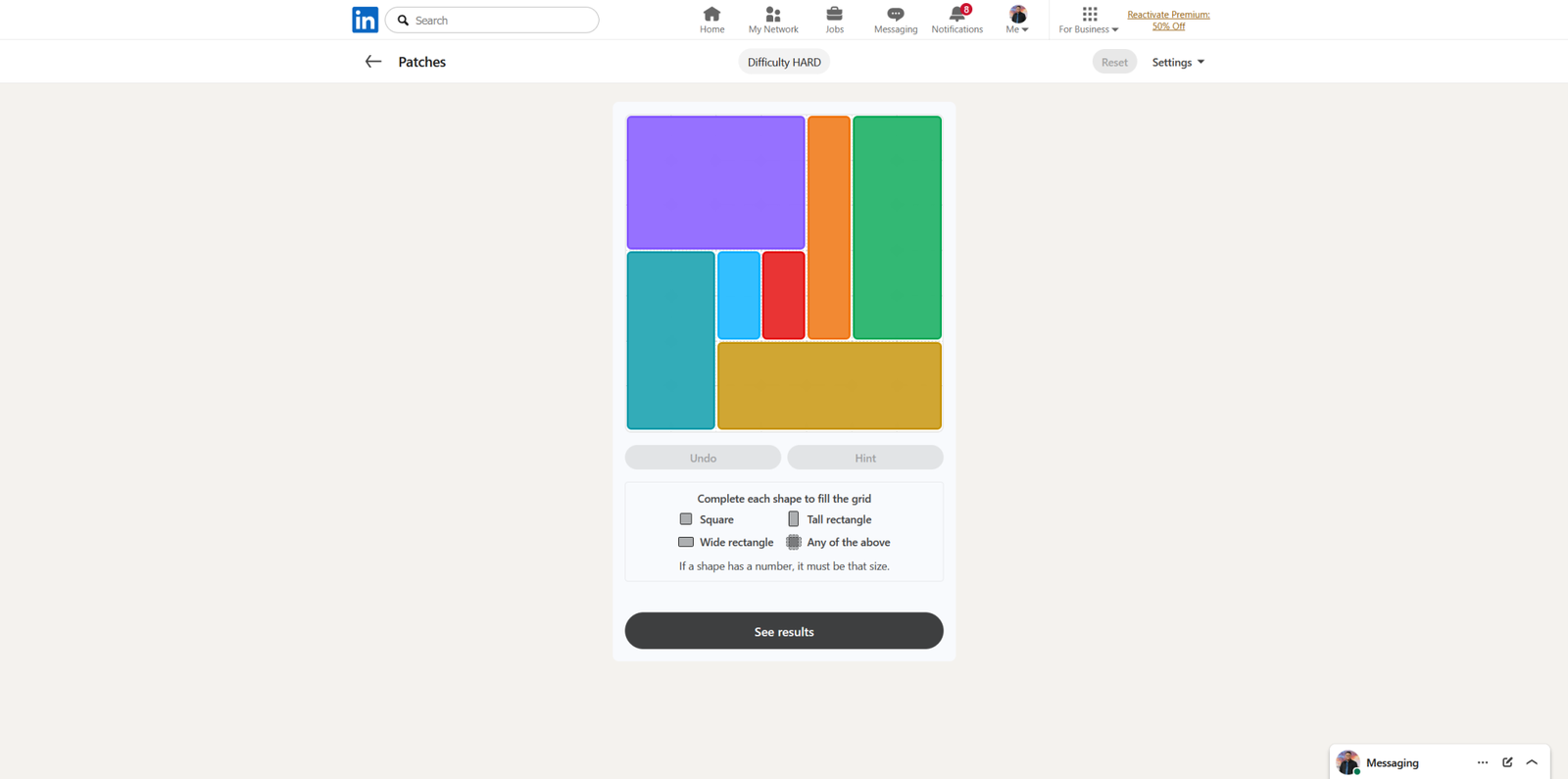Open the Settings dropdown
Image resolution: width=1568 pixels, height=779 pixels.
1177,62
